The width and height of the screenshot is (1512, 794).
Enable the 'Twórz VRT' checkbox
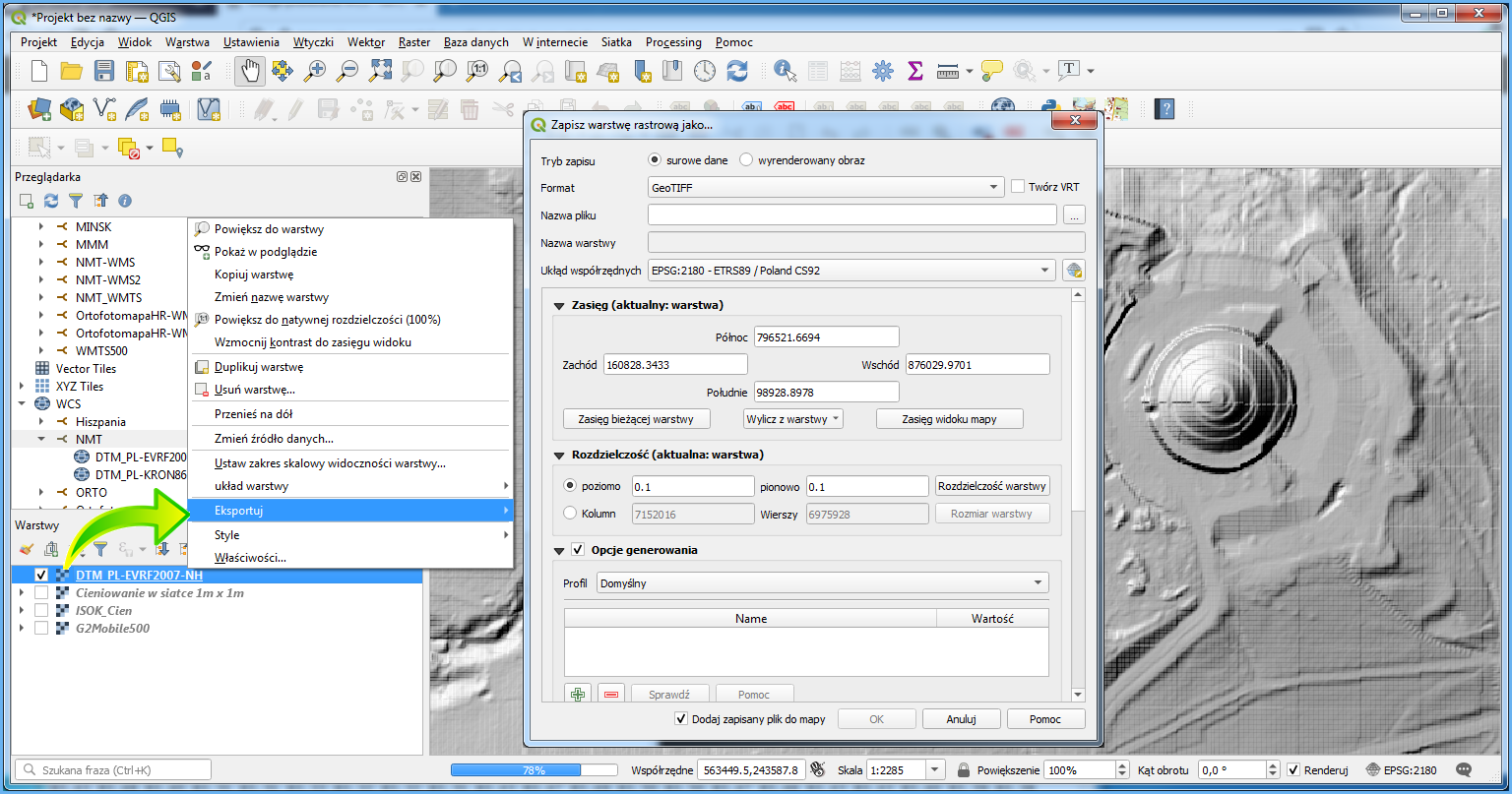coord(1019,187)
